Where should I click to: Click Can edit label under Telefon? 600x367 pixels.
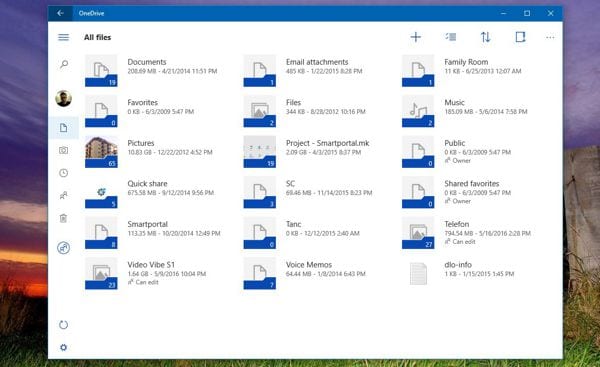(x=464, y=242)
